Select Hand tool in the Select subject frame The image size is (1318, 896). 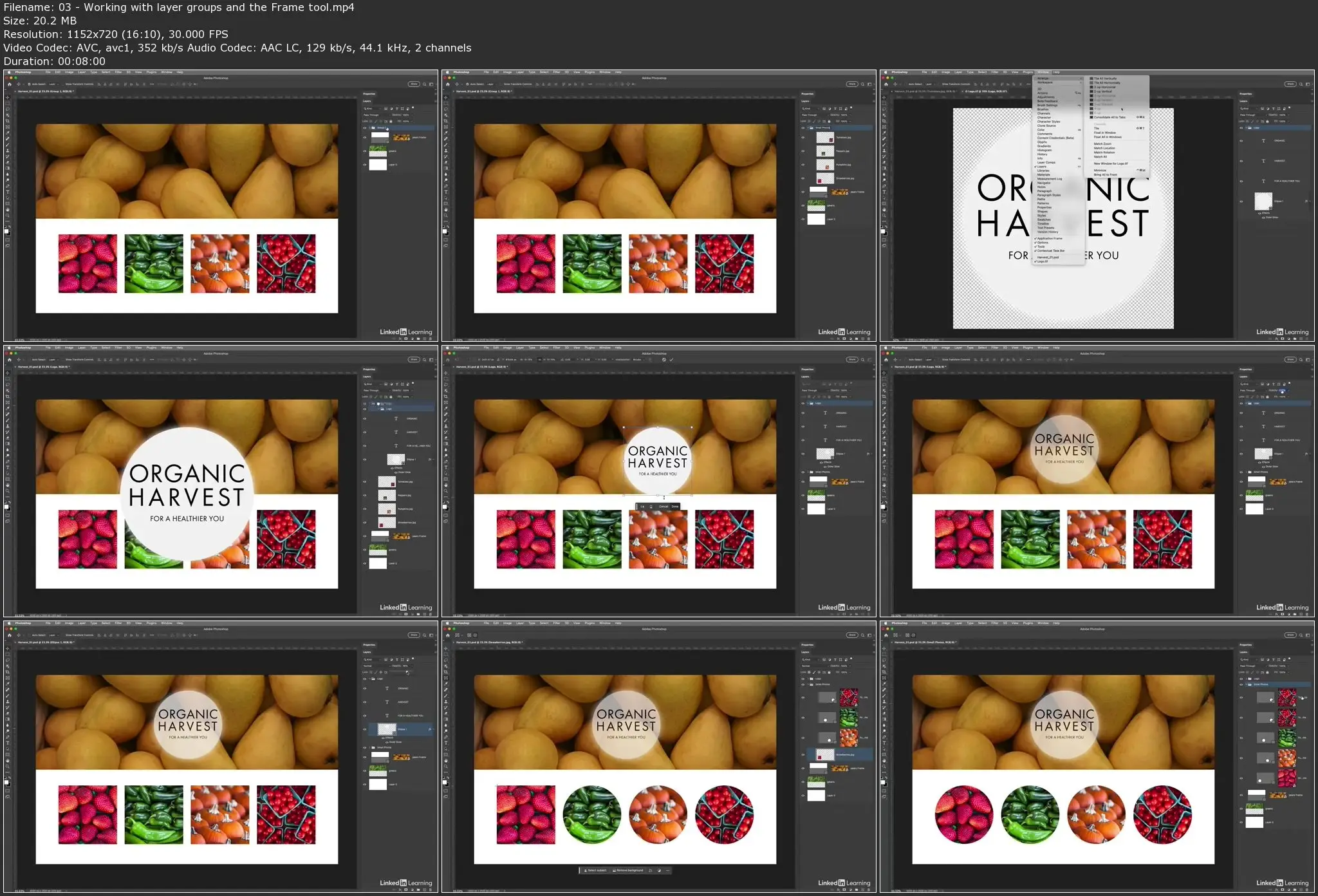tap(446, 761)
